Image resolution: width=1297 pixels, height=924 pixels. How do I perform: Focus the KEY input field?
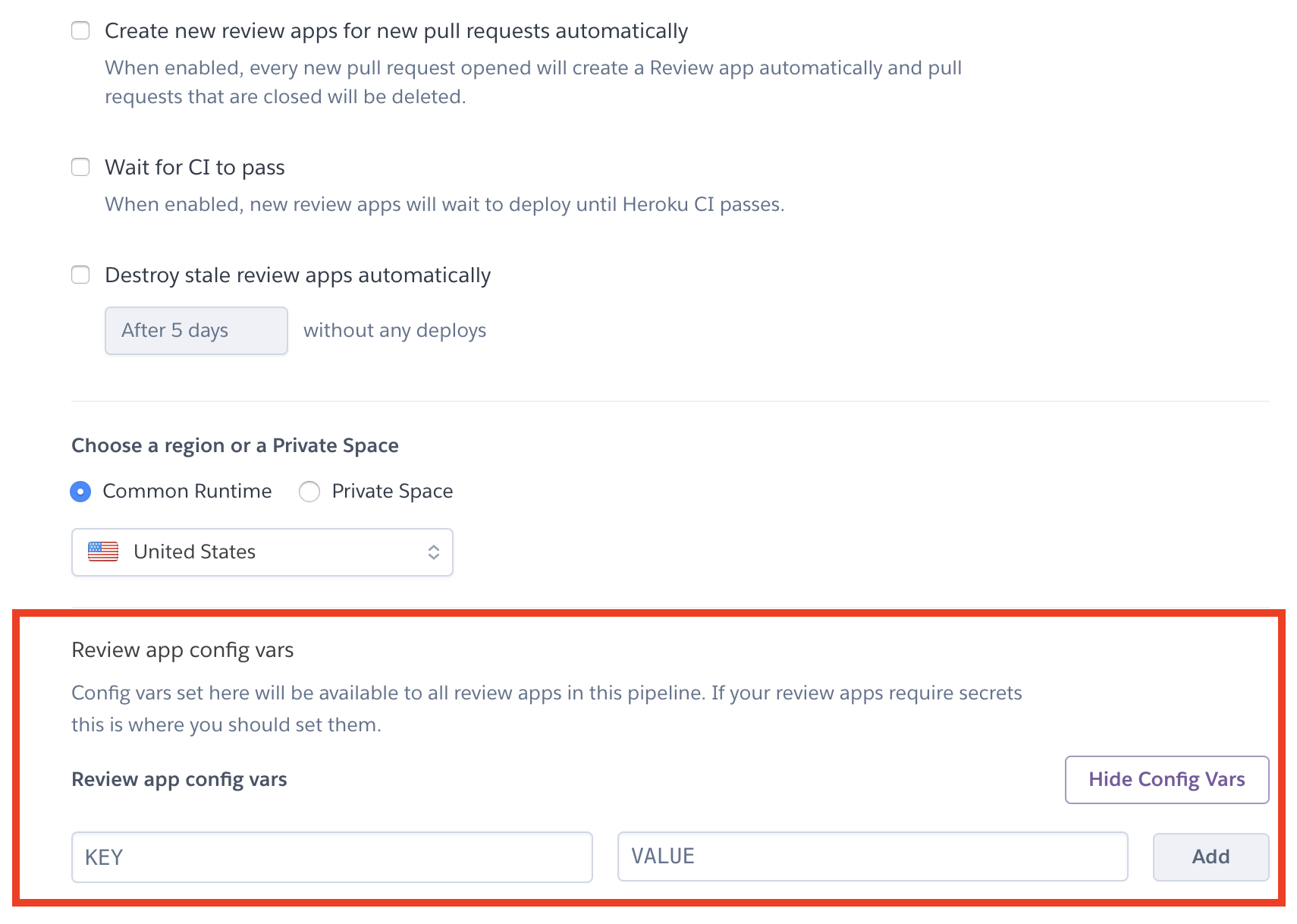coord(332,857)
